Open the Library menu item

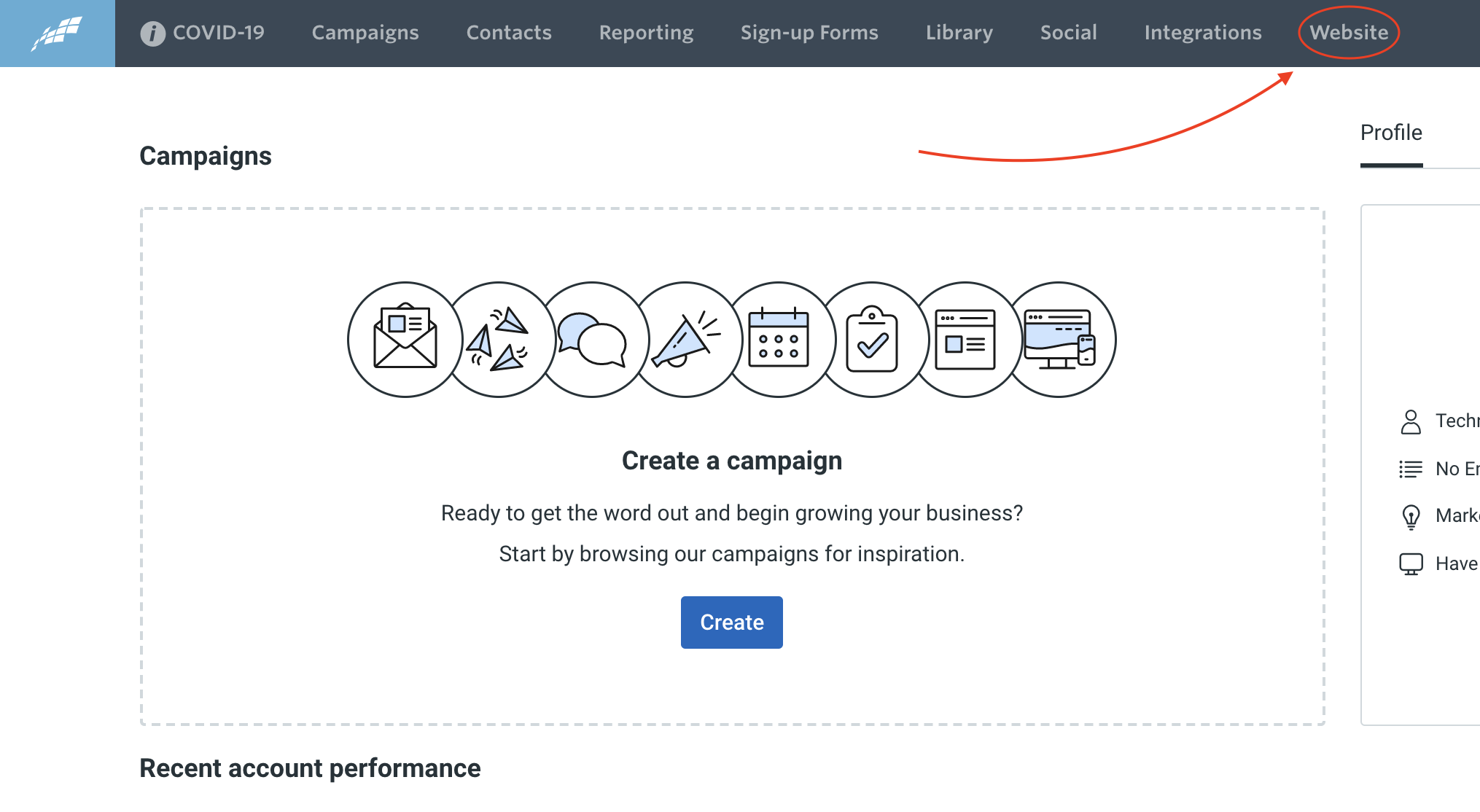tap(959, 33)
